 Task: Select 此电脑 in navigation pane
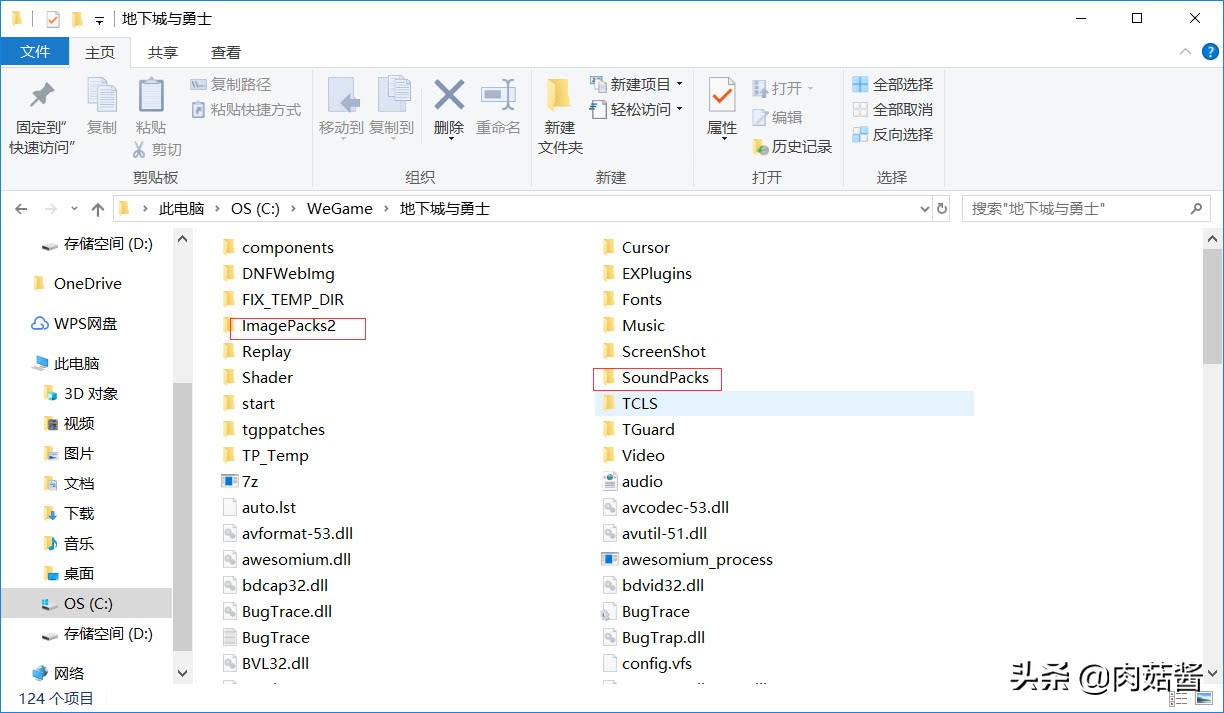[65, 363]
